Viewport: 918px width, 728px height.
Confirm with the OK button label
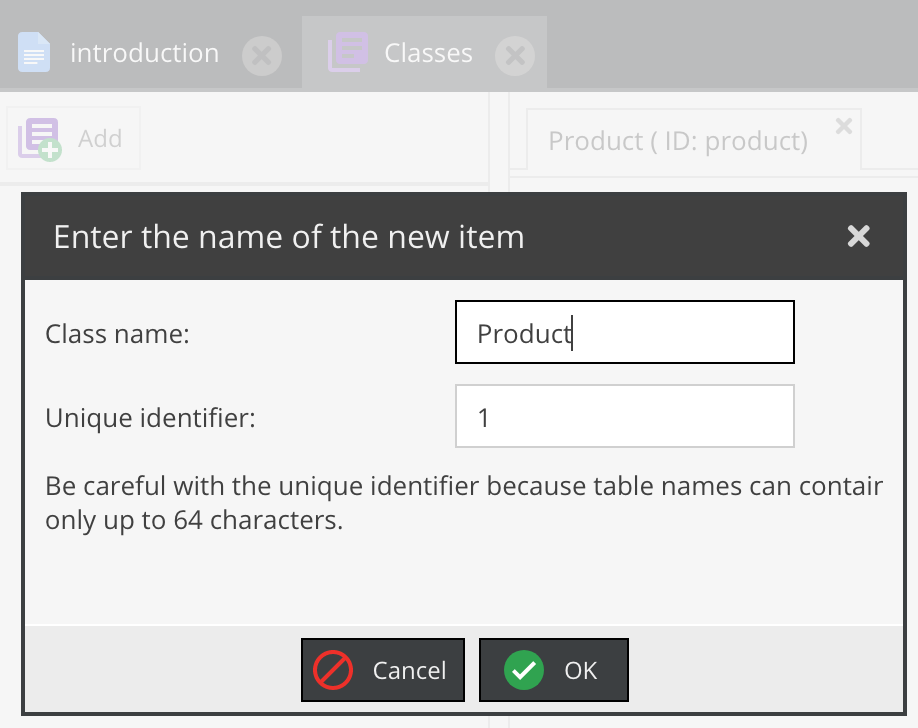pyautogui.click(x=580, y=670)
